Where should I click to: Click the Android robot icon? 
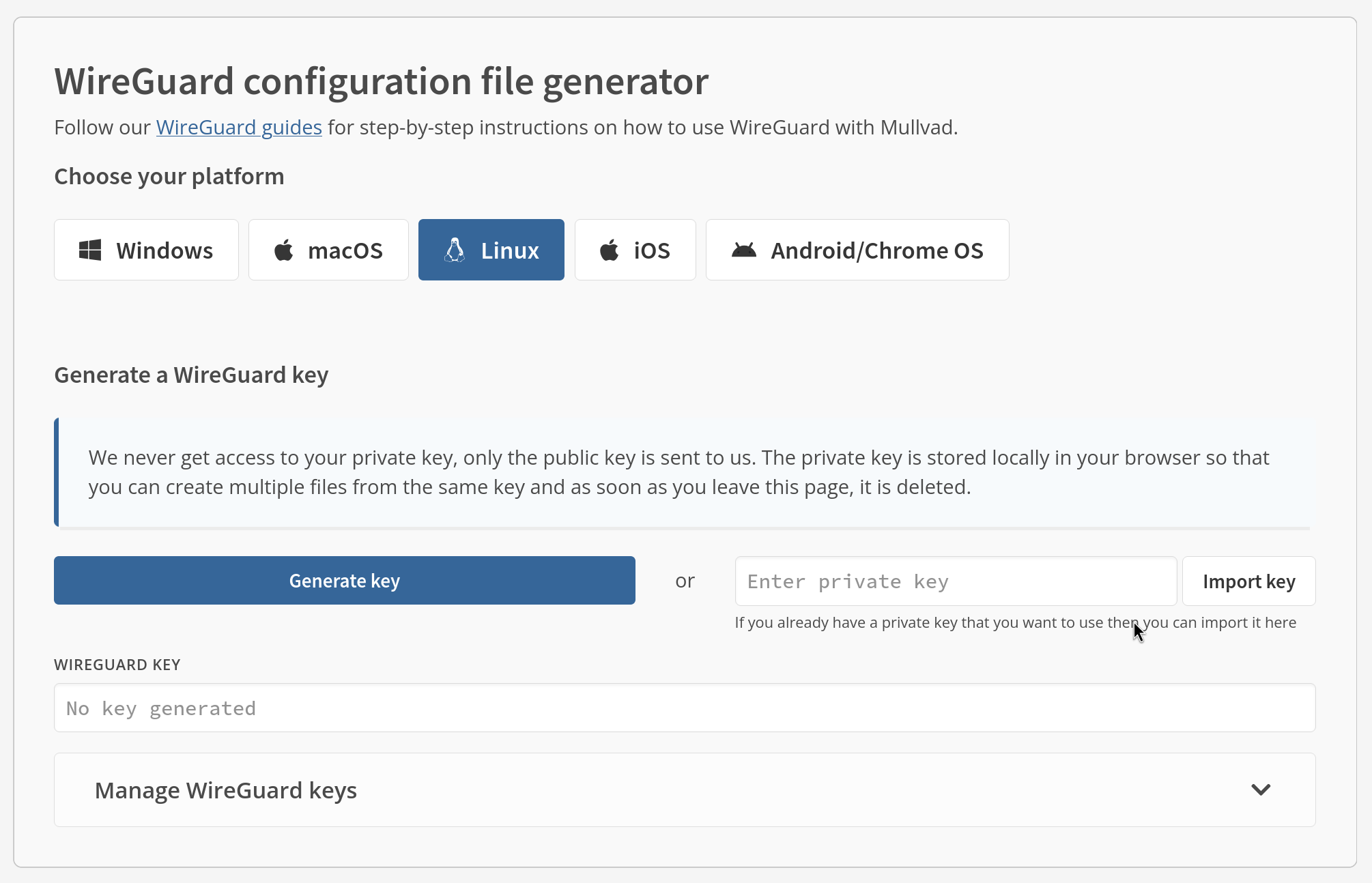[745, 250]
